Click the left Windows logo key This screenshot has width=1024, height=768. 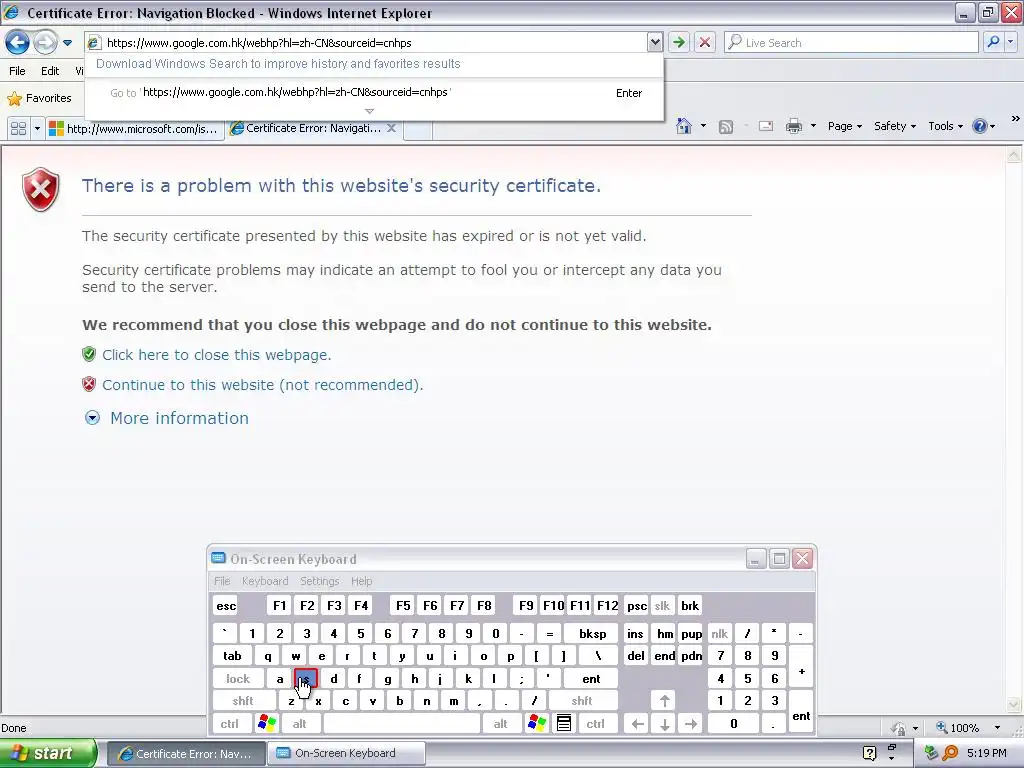click(x=267, y=724)
